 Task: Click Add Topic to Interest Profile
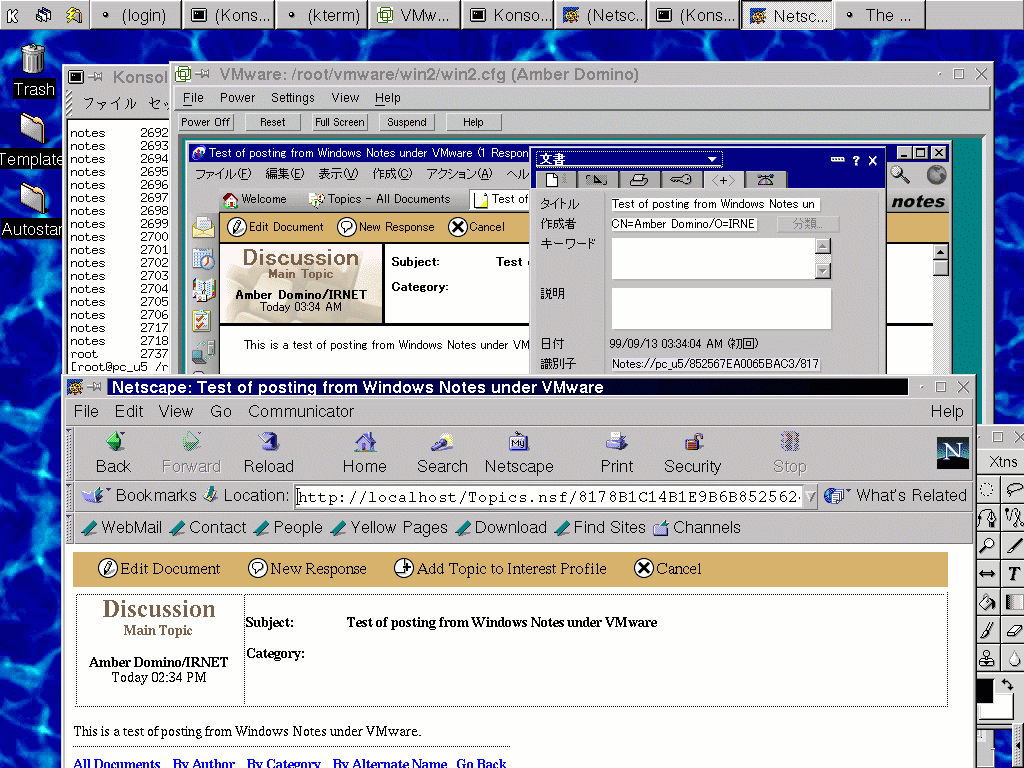(500, 569)
